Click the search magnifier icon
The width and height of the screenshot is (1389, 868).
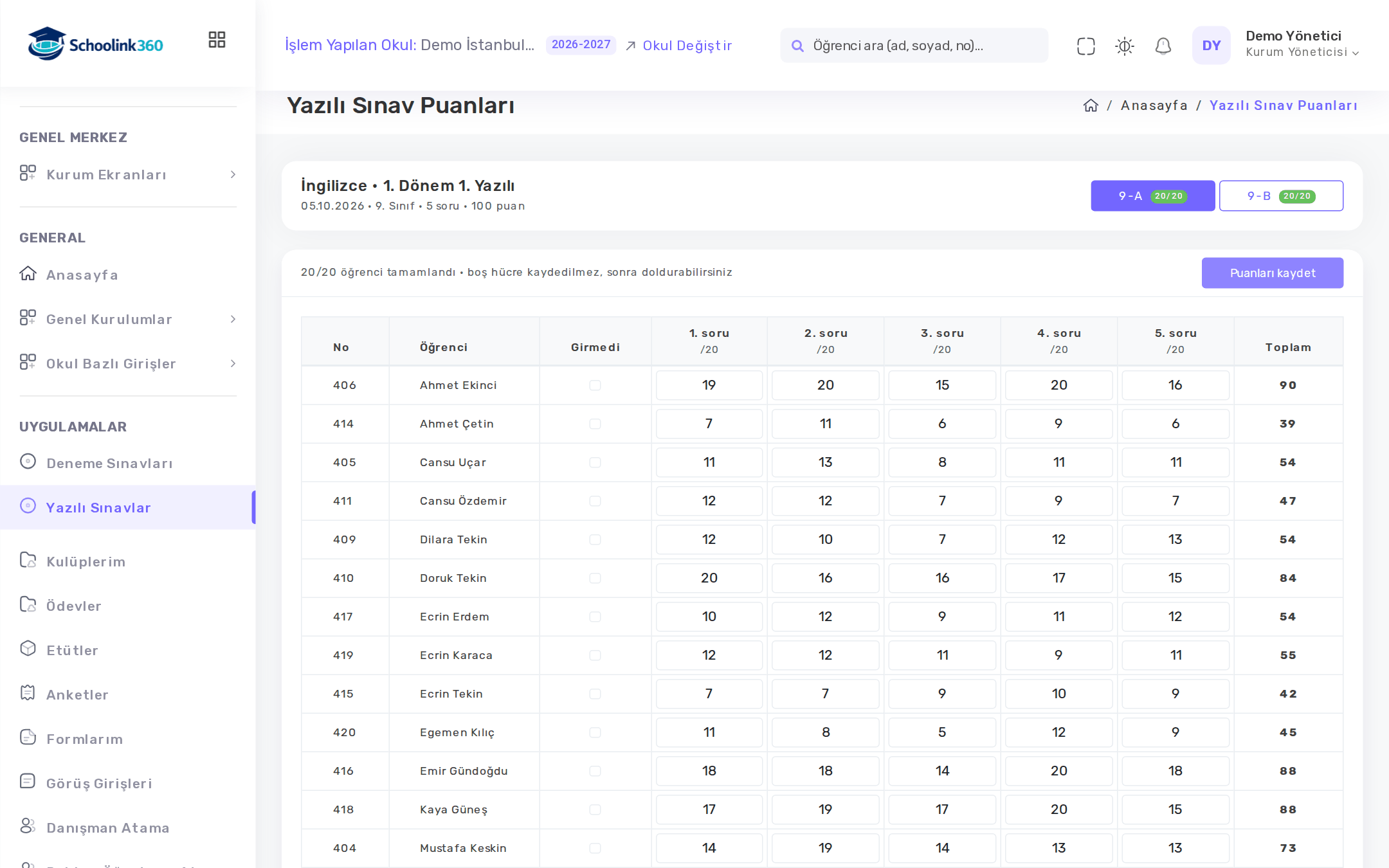tap(797, 46)
